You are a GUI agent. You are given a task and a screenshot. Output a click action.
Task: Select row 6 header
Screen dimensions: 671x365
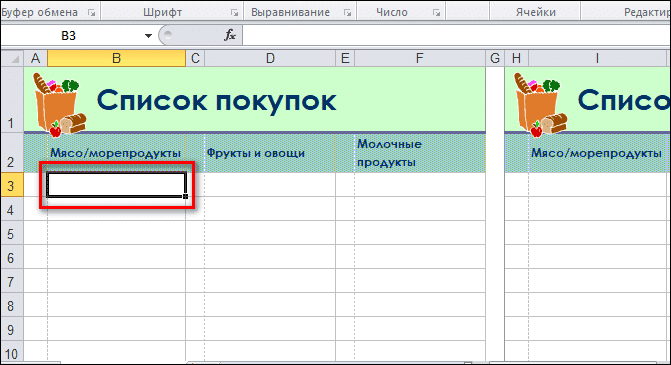pos(12,257)
